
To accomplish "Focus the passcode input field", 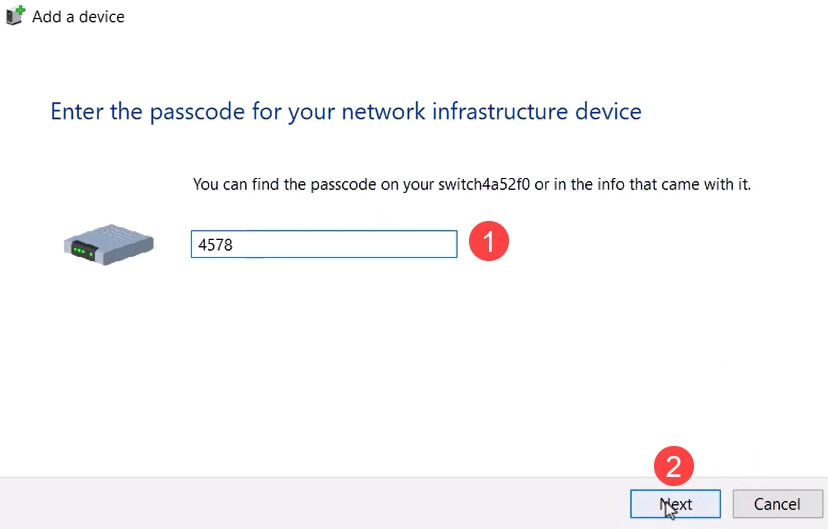I will pyautogui.click(x=324, y=244).
